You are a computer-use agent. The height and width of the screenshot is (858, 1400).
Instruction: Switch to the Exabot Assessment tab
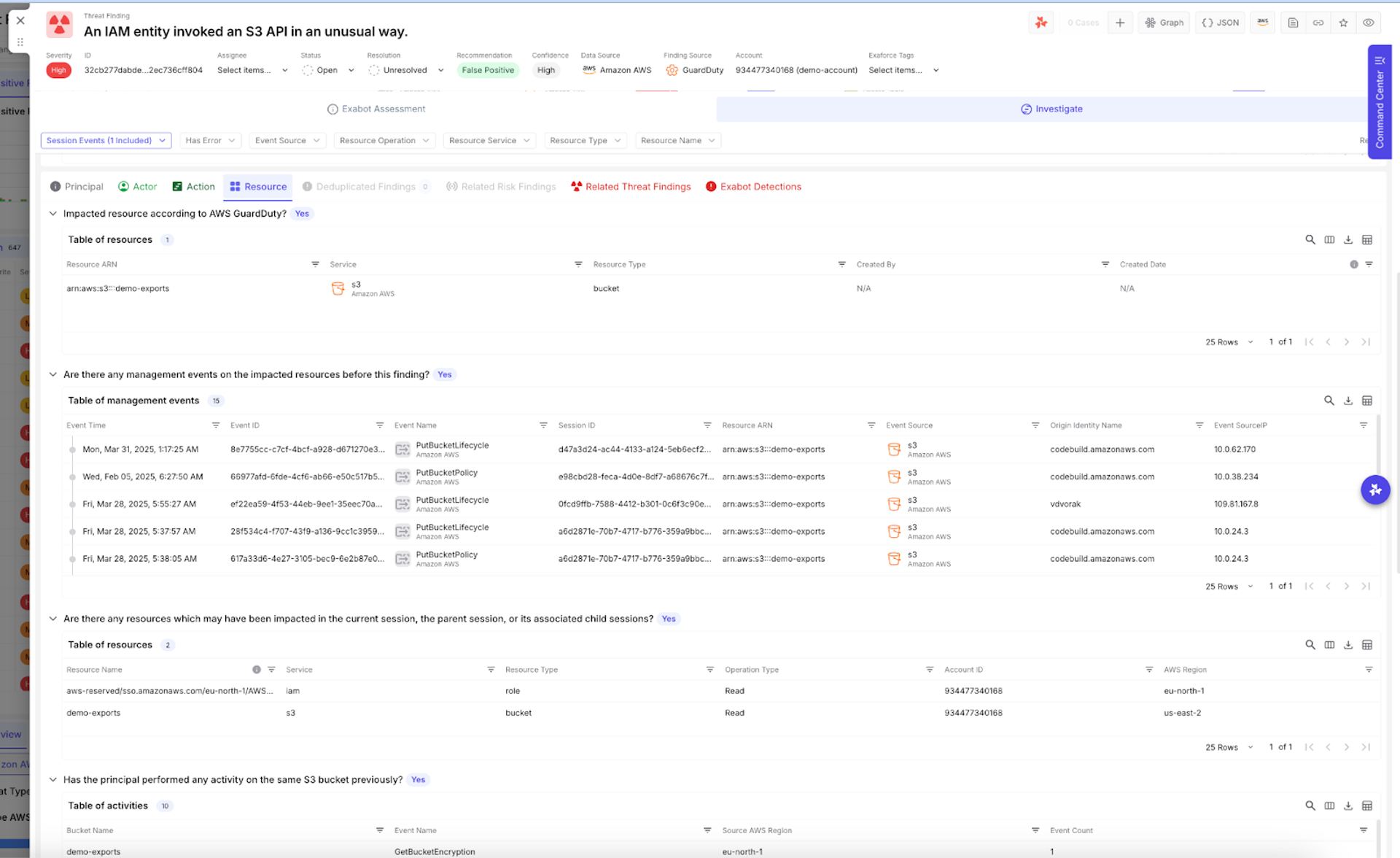point(376,109)
